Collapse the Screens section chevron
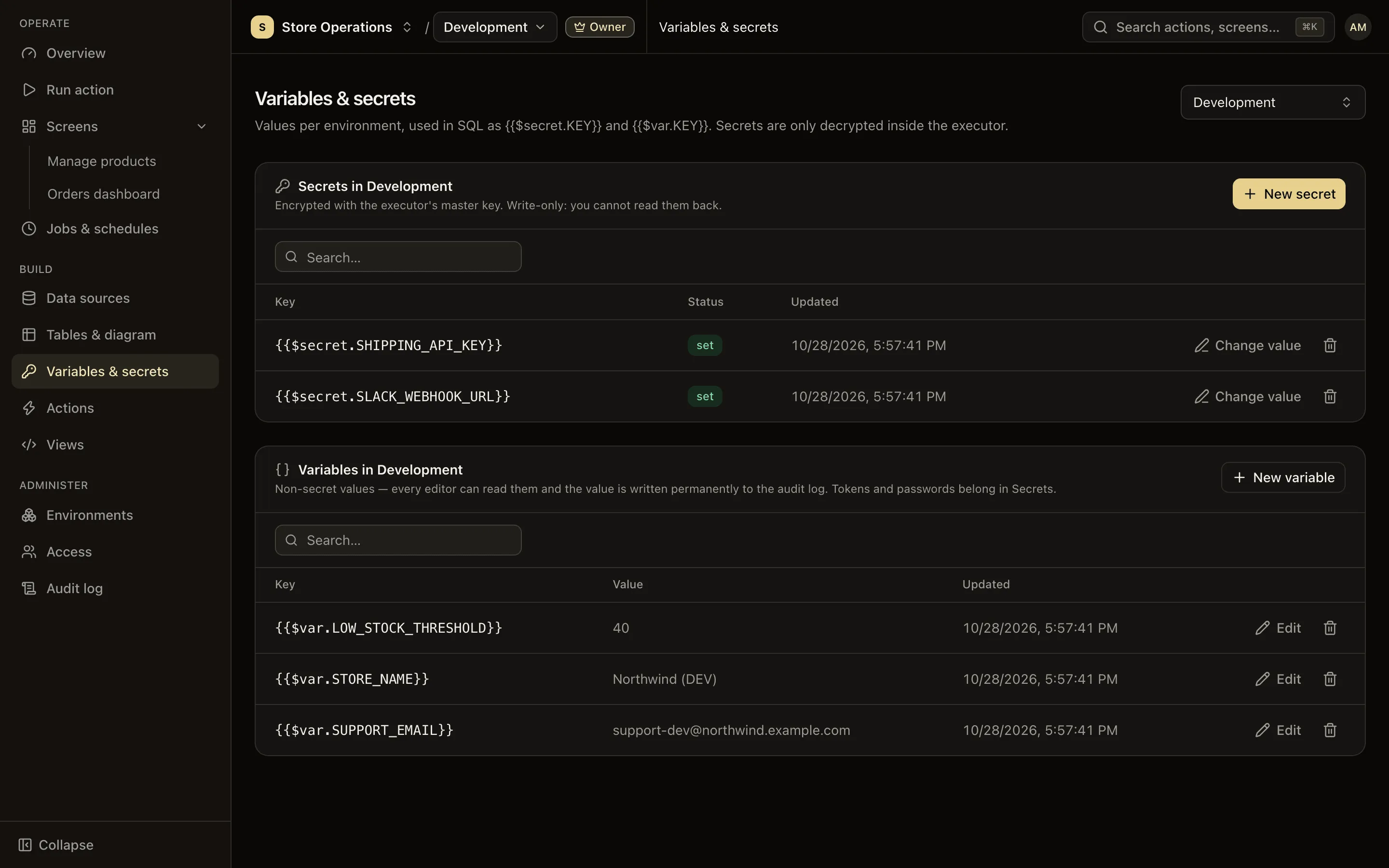Viewport: 1389px width, 868px height. [202, 126]
